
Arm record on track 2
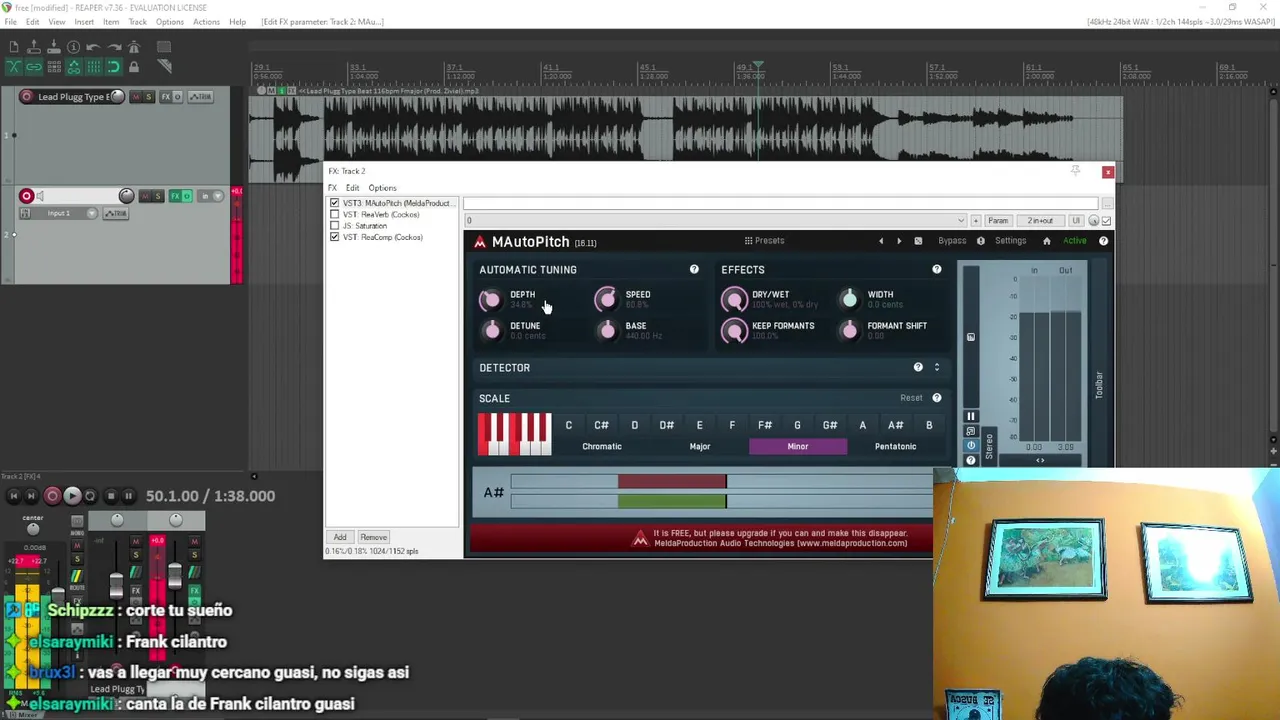point(27,196)
